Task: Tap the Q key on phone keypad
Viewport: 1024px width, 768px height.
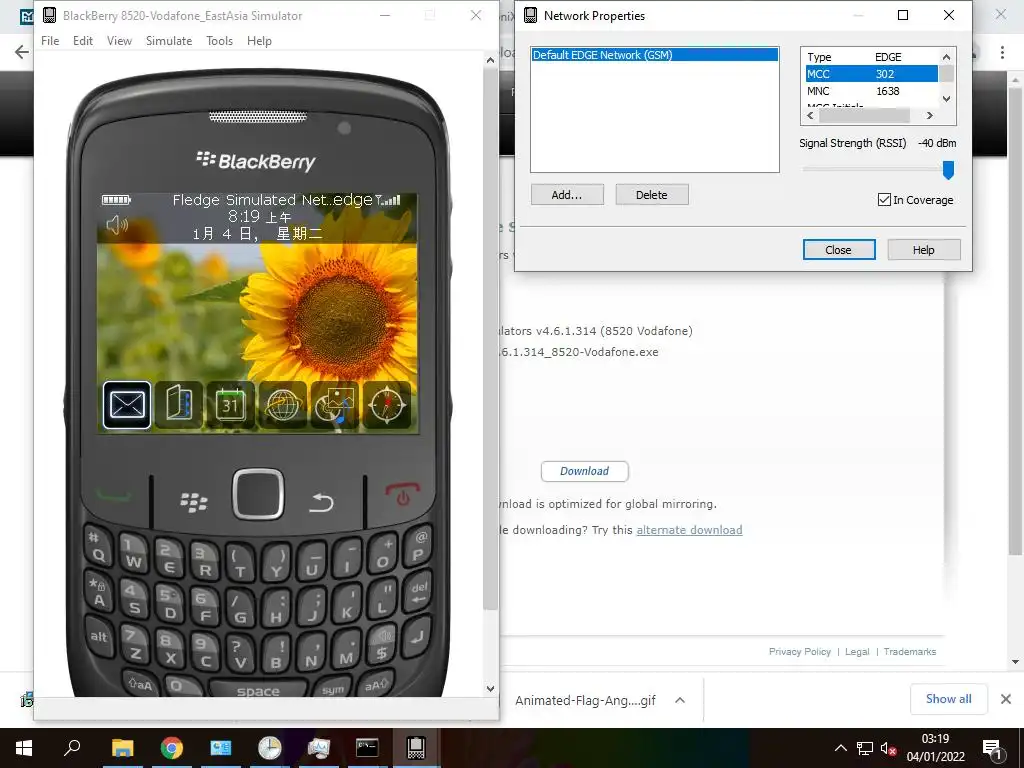Action: [x=98, y=549]
